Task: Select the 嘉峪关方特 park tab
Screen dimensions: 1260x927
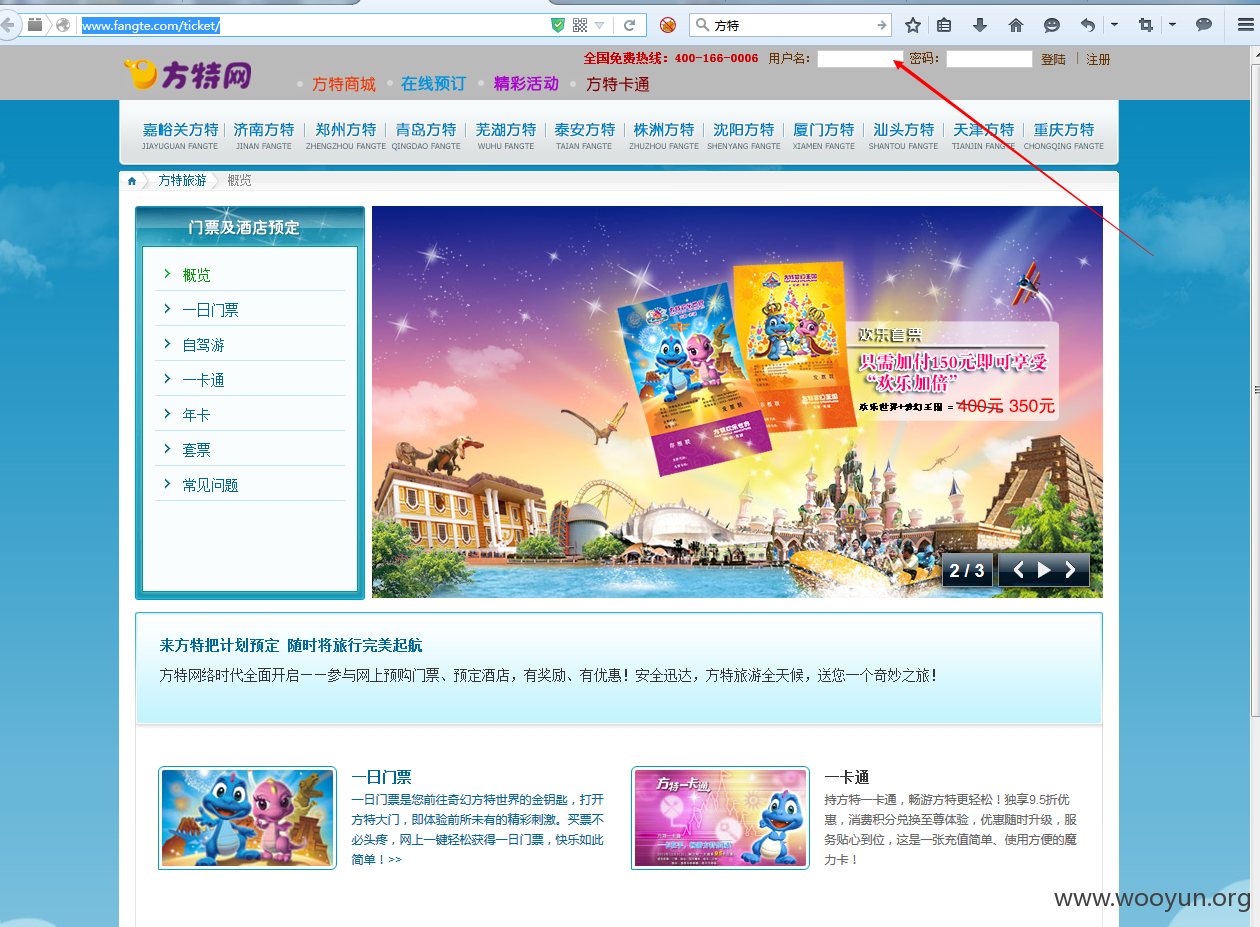Action: [180, 135]
